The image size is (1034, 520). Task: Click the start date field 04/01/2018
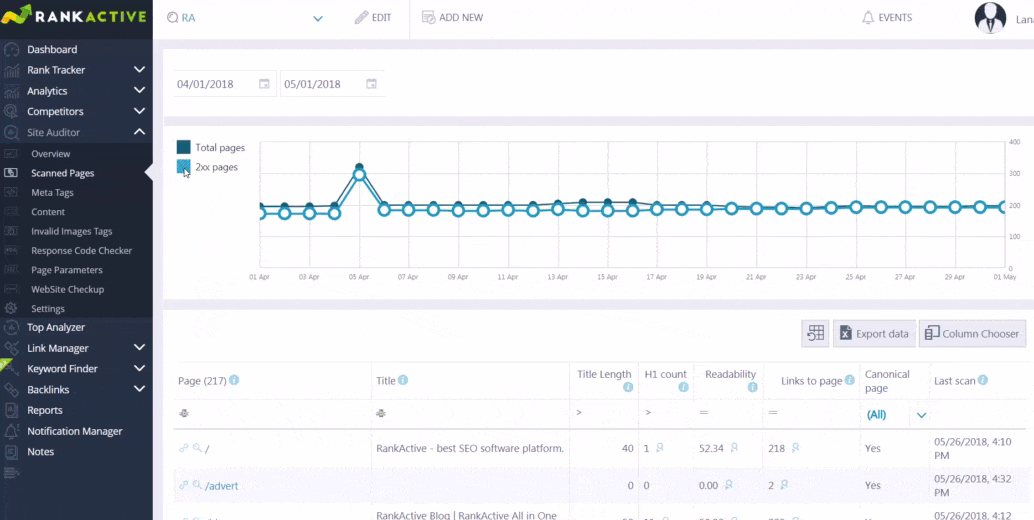pyautogui.click(x=224, y=84)
